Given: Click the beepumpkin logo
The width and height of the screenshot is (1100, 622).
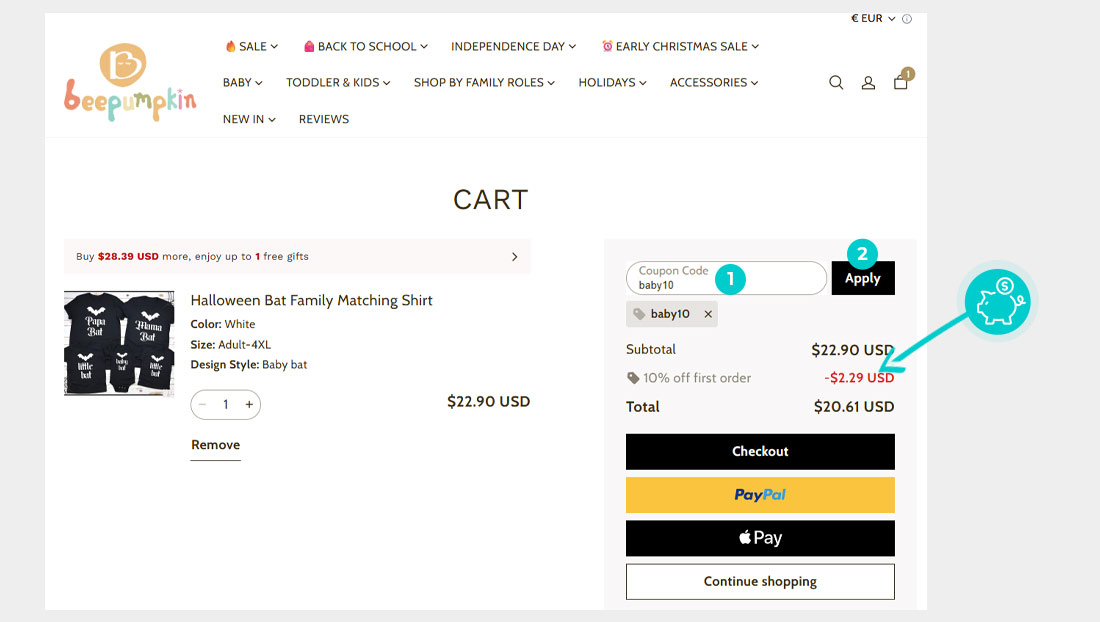Looking at the screenshot, I should [130, 83].
